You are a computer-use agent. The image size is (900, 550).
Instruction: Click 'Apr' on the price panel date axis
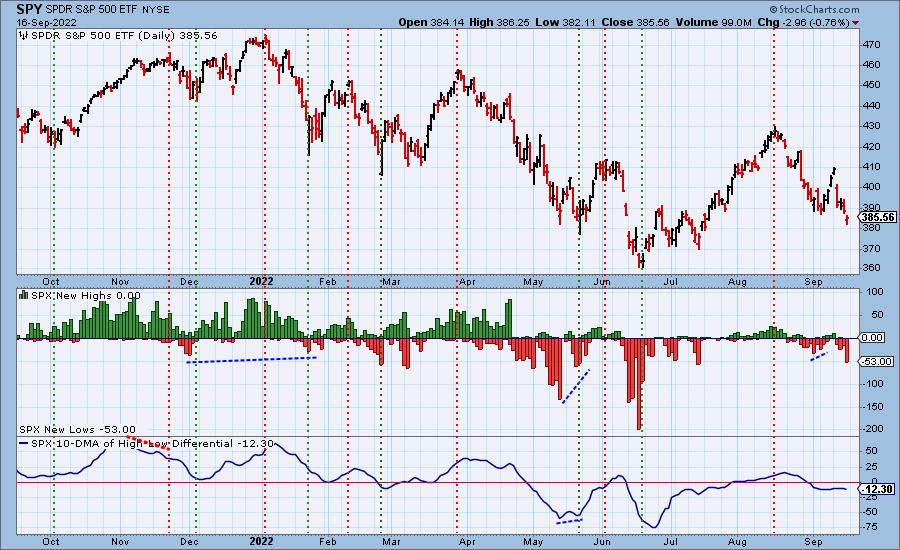[x=467, y=281]
